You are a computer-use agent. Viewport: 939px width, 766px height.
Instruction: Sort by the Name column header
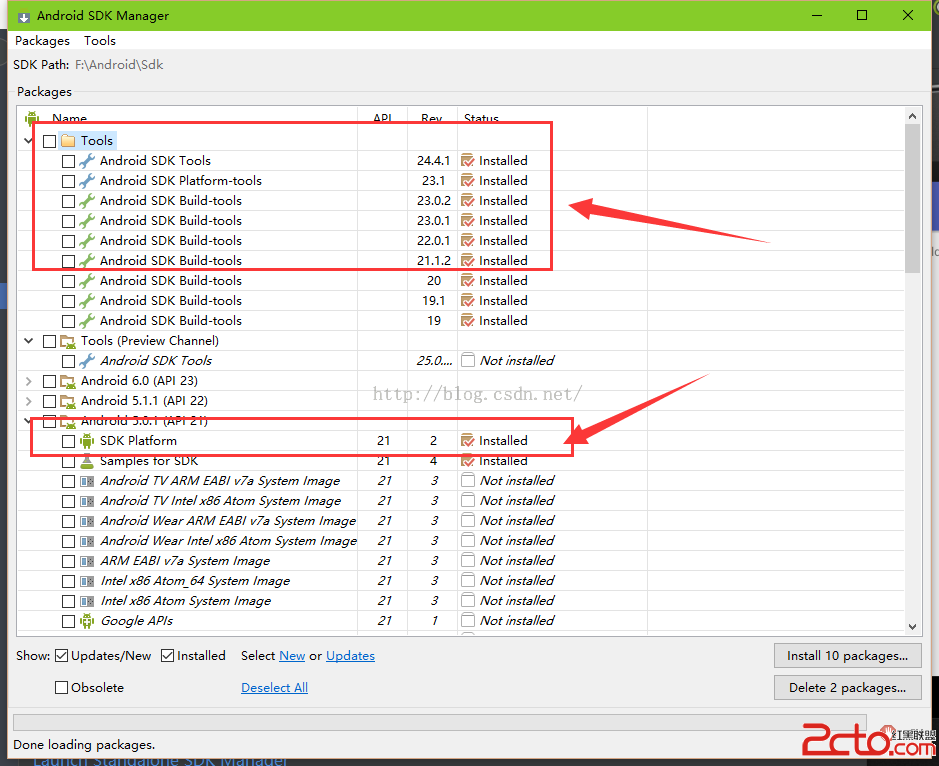click(x=69, y=118)
